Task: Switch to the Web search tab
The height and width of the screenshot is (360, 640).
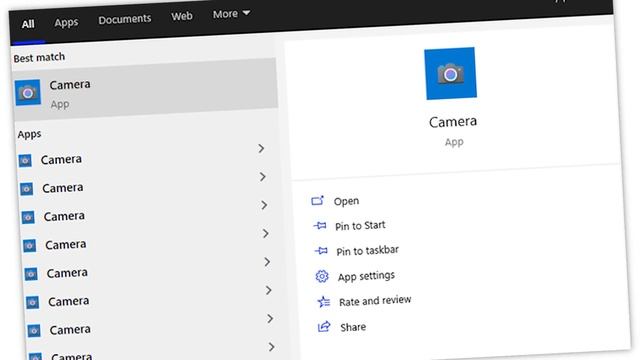Action: pyautogui.click(x=182, y=16)
